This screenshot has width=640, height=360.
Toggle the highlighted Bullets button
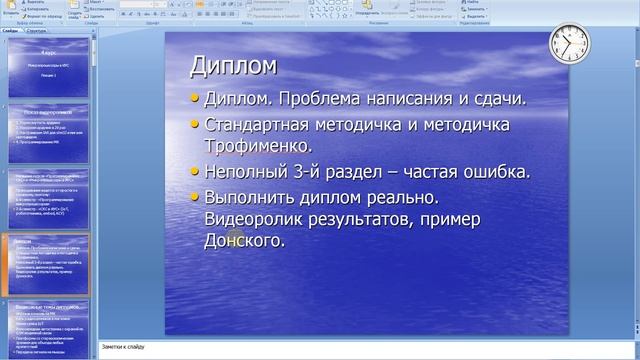[200, 4]
